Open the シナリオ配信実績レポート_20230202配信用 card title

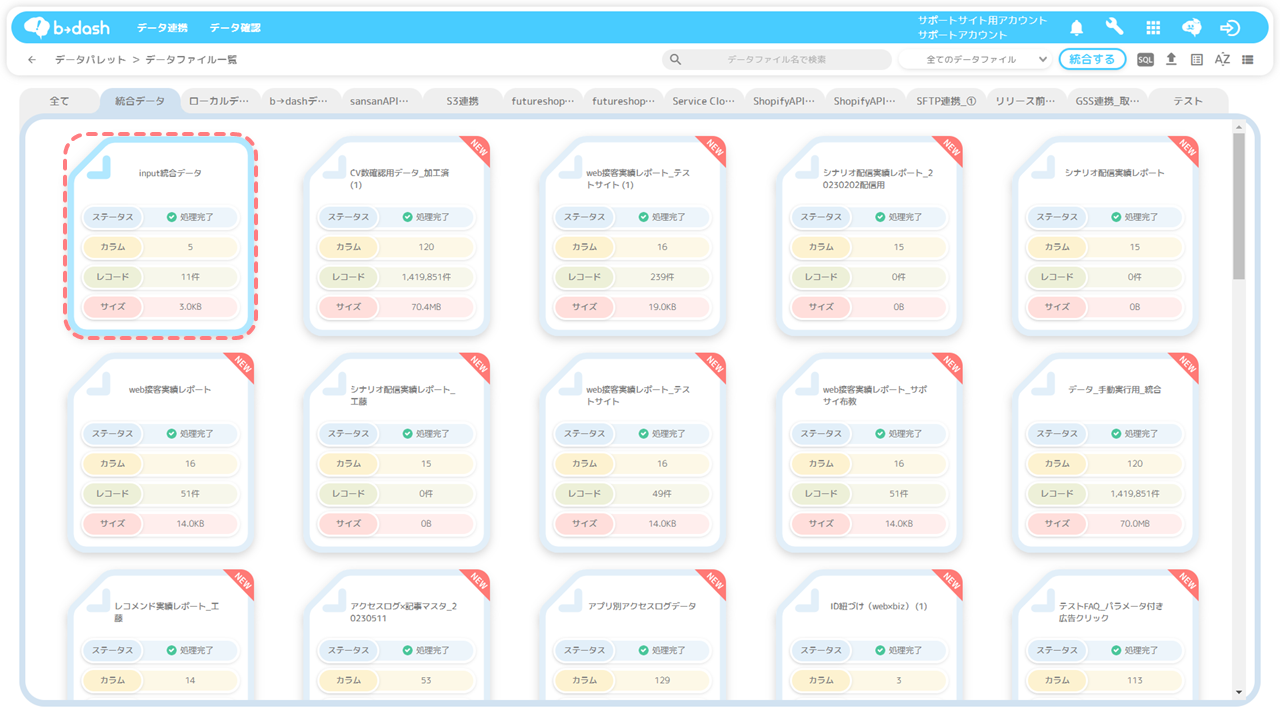[x=877, y=179]
